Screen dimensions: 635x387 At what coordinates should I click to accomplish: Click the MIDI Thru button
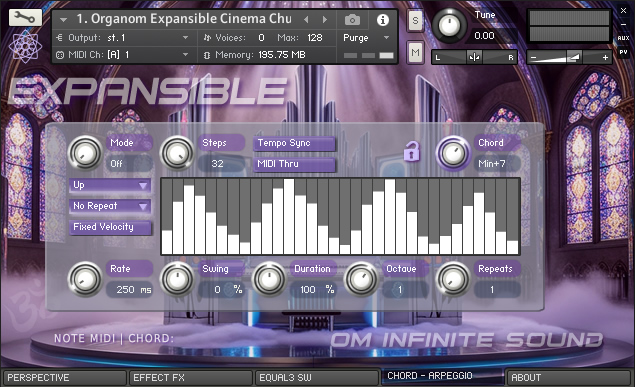click(x=294, y=164)
